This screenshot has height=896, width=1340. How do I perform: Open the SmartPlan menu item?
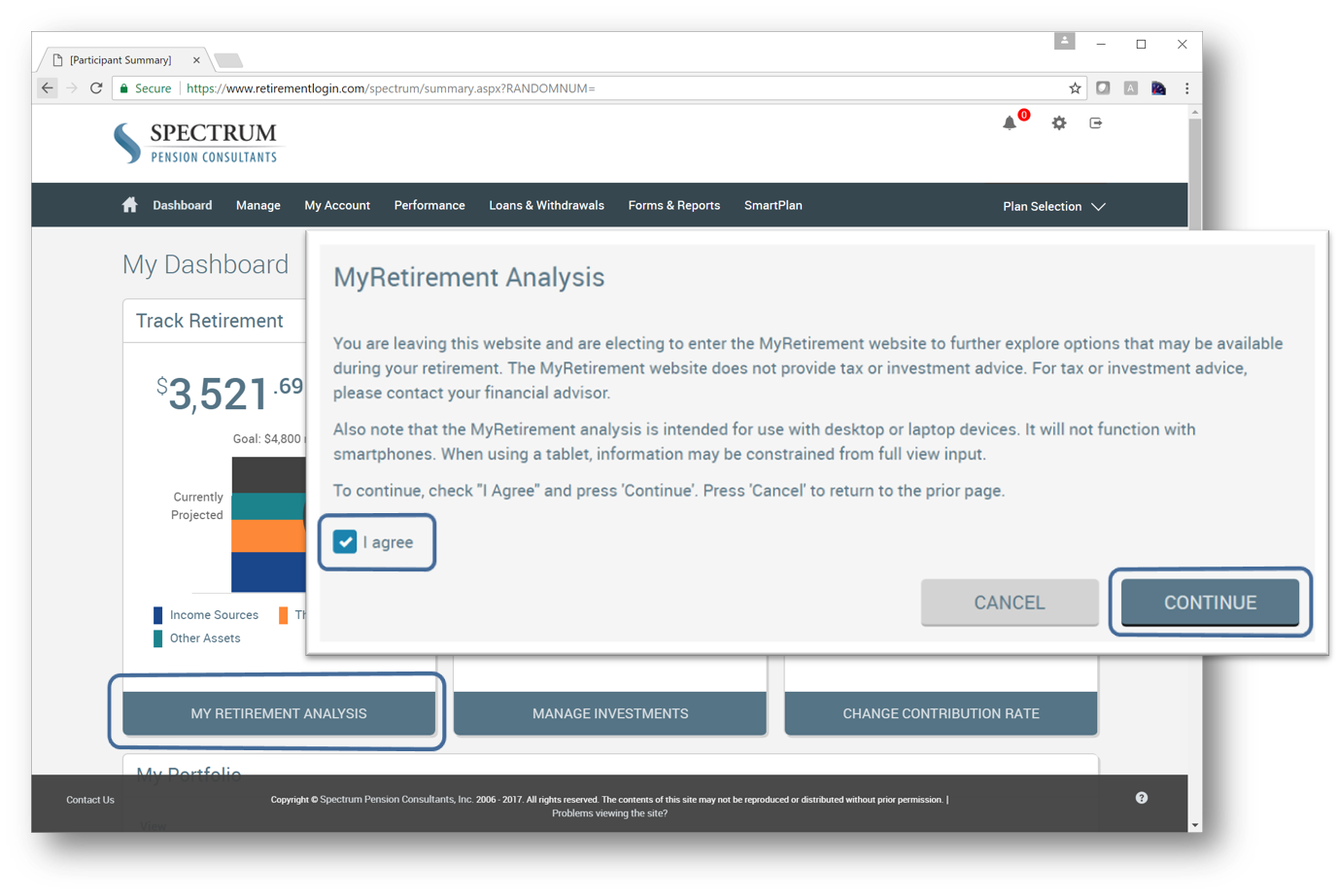[773, 205]
